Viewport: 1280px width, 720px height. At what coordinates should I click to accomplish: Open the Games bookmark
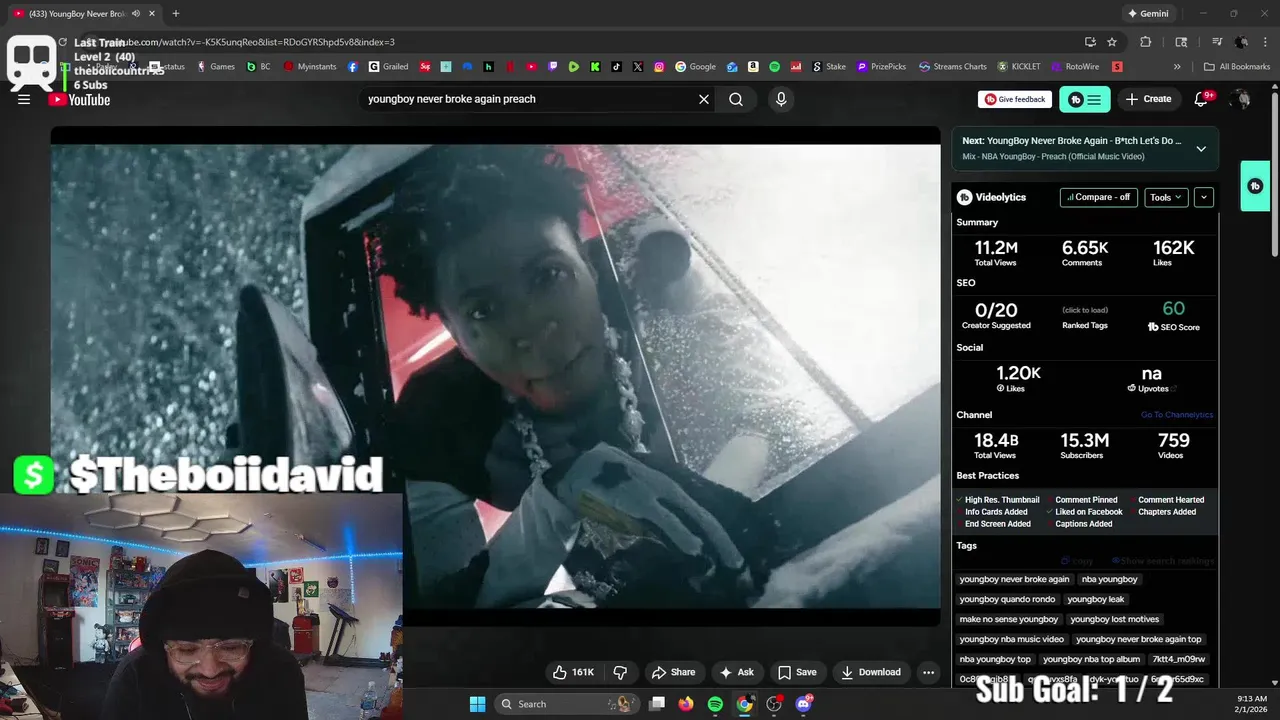(x=216, y=67)
